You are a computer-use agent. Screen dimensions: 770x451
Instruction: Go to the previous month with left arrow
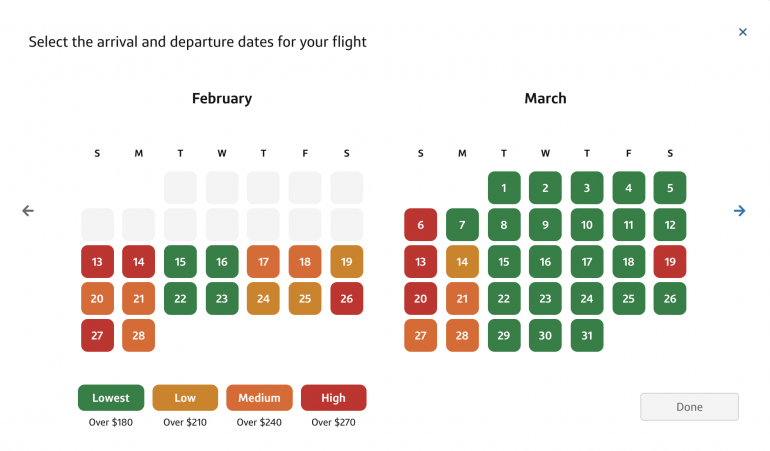(28, 211)
